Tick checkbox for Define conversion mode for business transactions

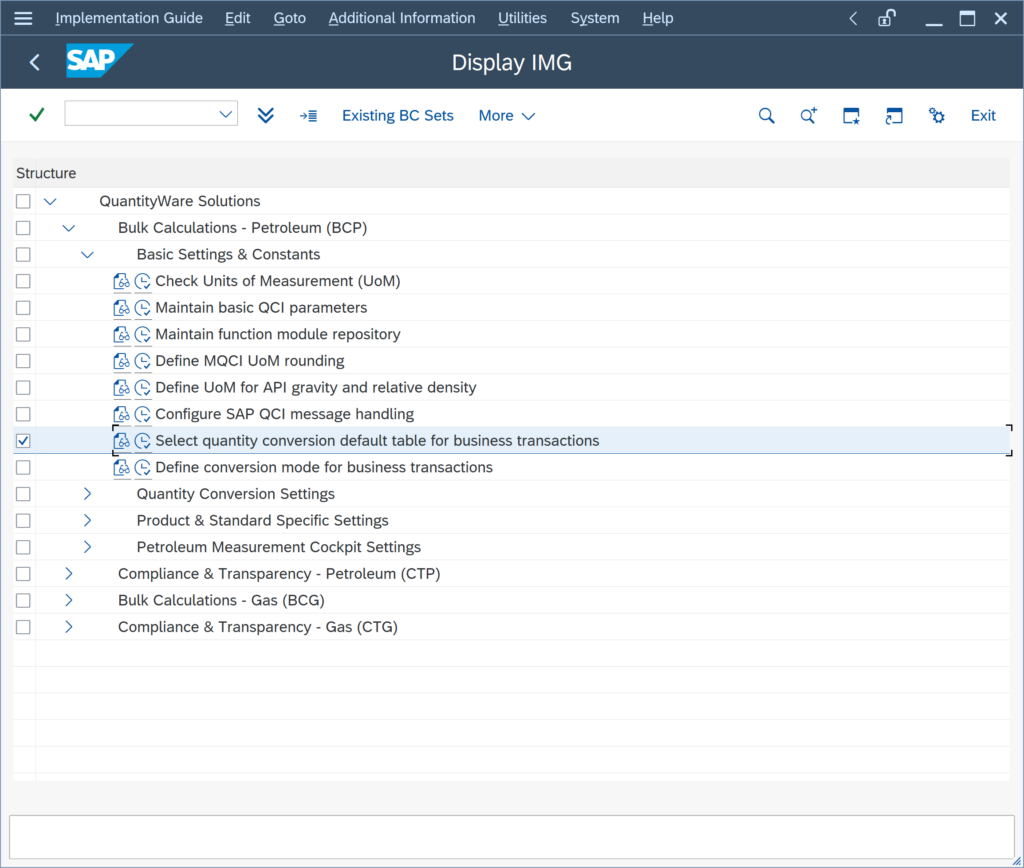(x=24, y=468)
